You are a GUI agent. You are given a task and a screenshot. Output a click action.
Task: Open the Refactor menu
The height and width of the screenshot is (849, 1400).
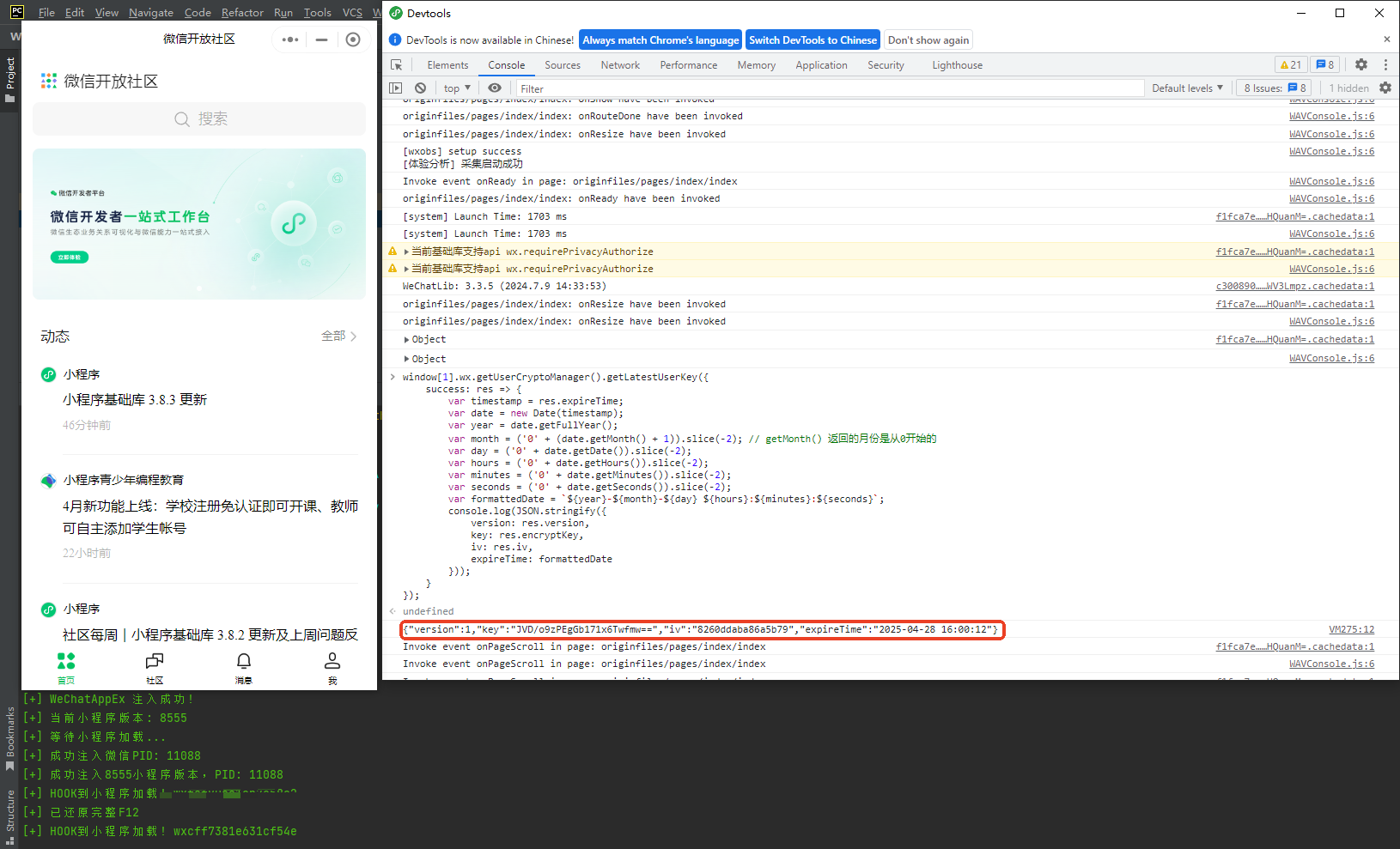[242, 12]
